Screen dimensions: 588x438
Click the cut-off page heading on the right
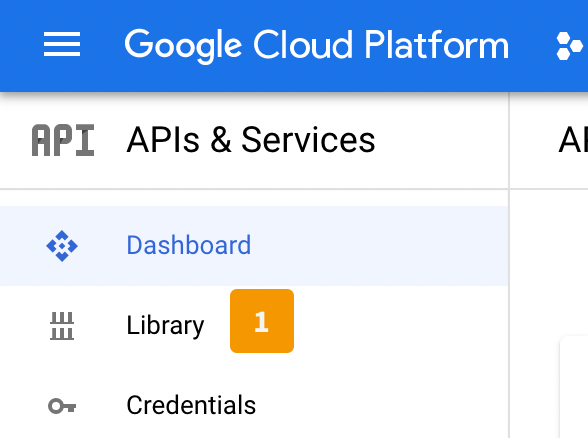point(573,140)
